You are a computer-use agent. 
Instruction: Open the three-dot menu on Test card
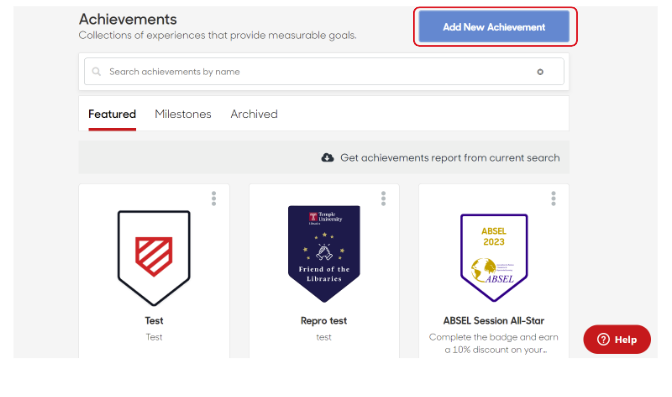[x=214, y=198]
